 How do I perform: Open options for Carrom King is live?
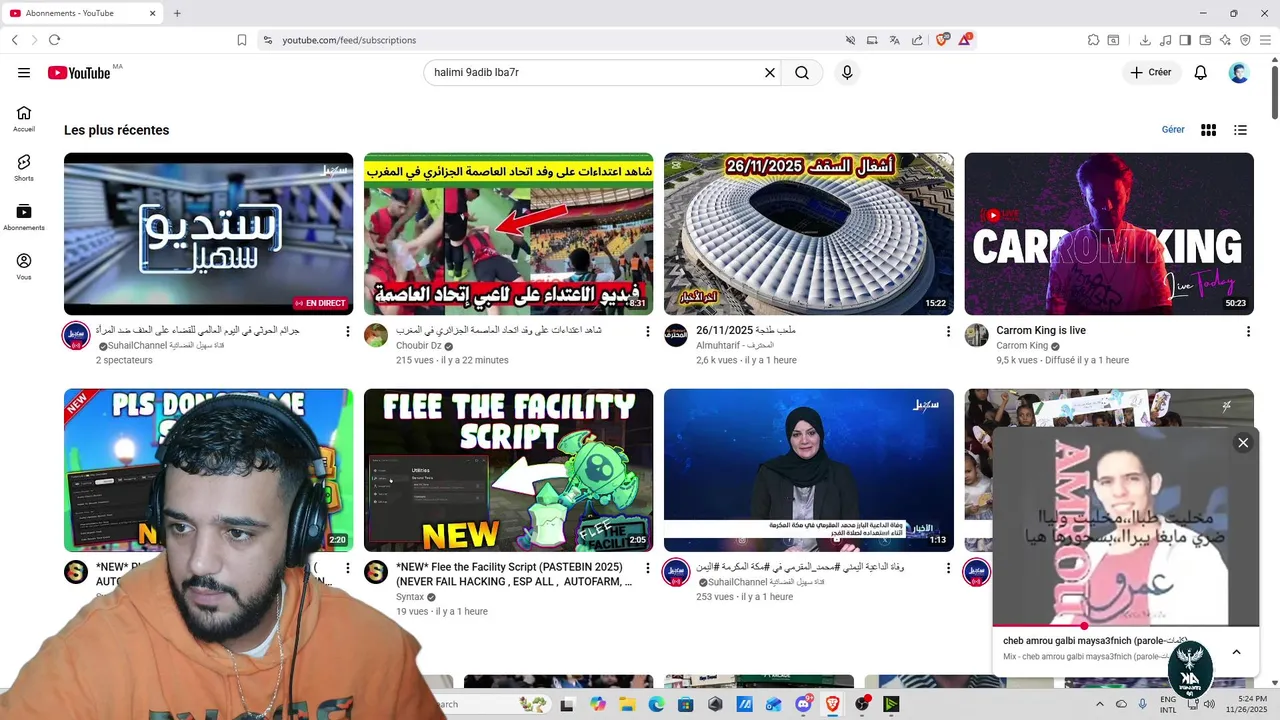click(x=1248, y=331)
